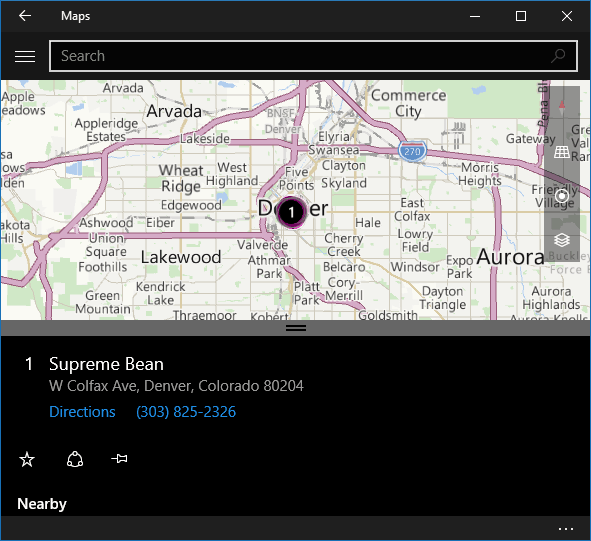Click the magnifier search icon
The width and height of the screenshot is (591, 541).
(558, 56)
